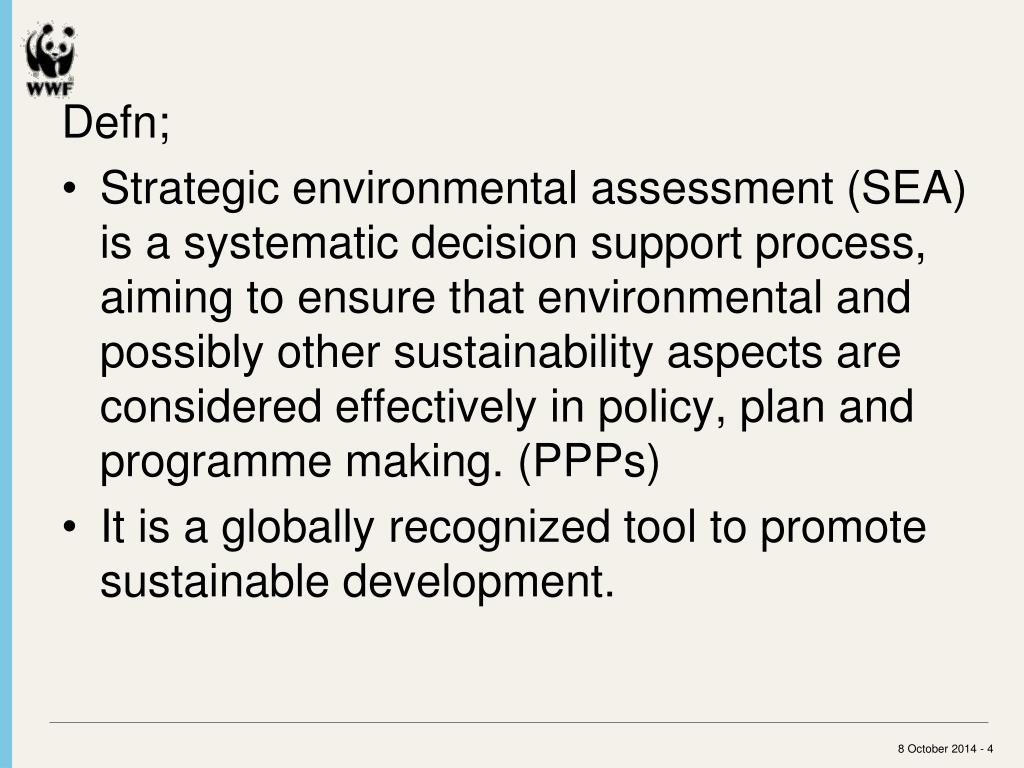Click the second bullet point marker

[70, 527]
